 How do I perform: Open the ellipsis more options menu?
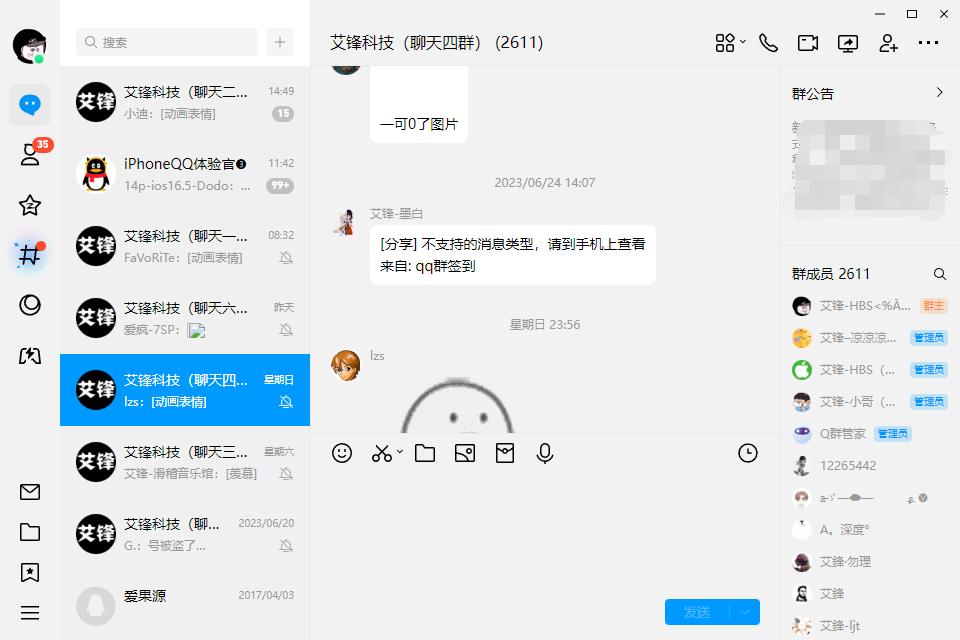[928, 43]
